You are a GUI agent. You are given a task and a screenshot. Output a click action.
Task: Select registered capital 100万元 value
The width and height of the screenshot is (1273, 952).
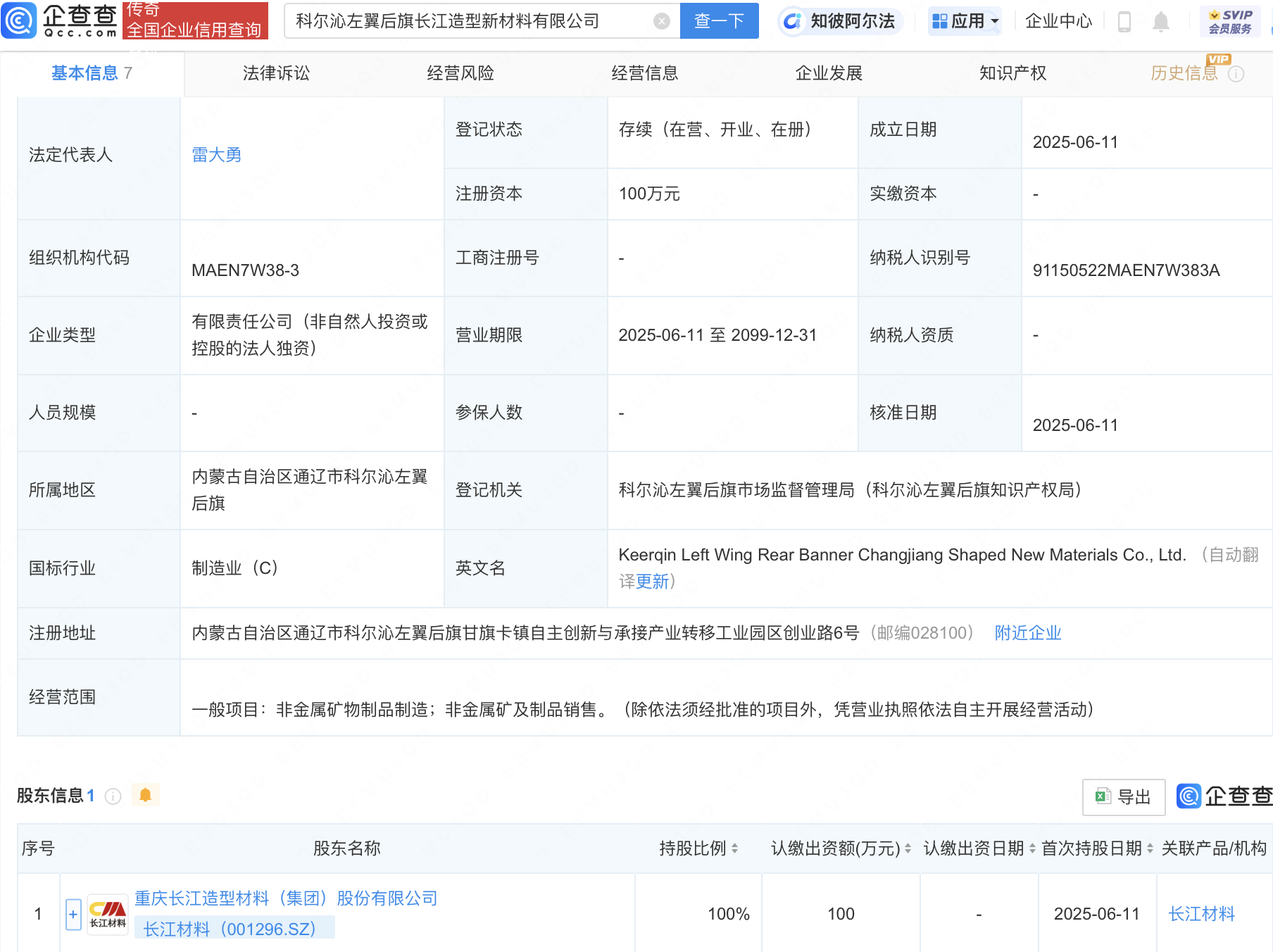point(649,194)
